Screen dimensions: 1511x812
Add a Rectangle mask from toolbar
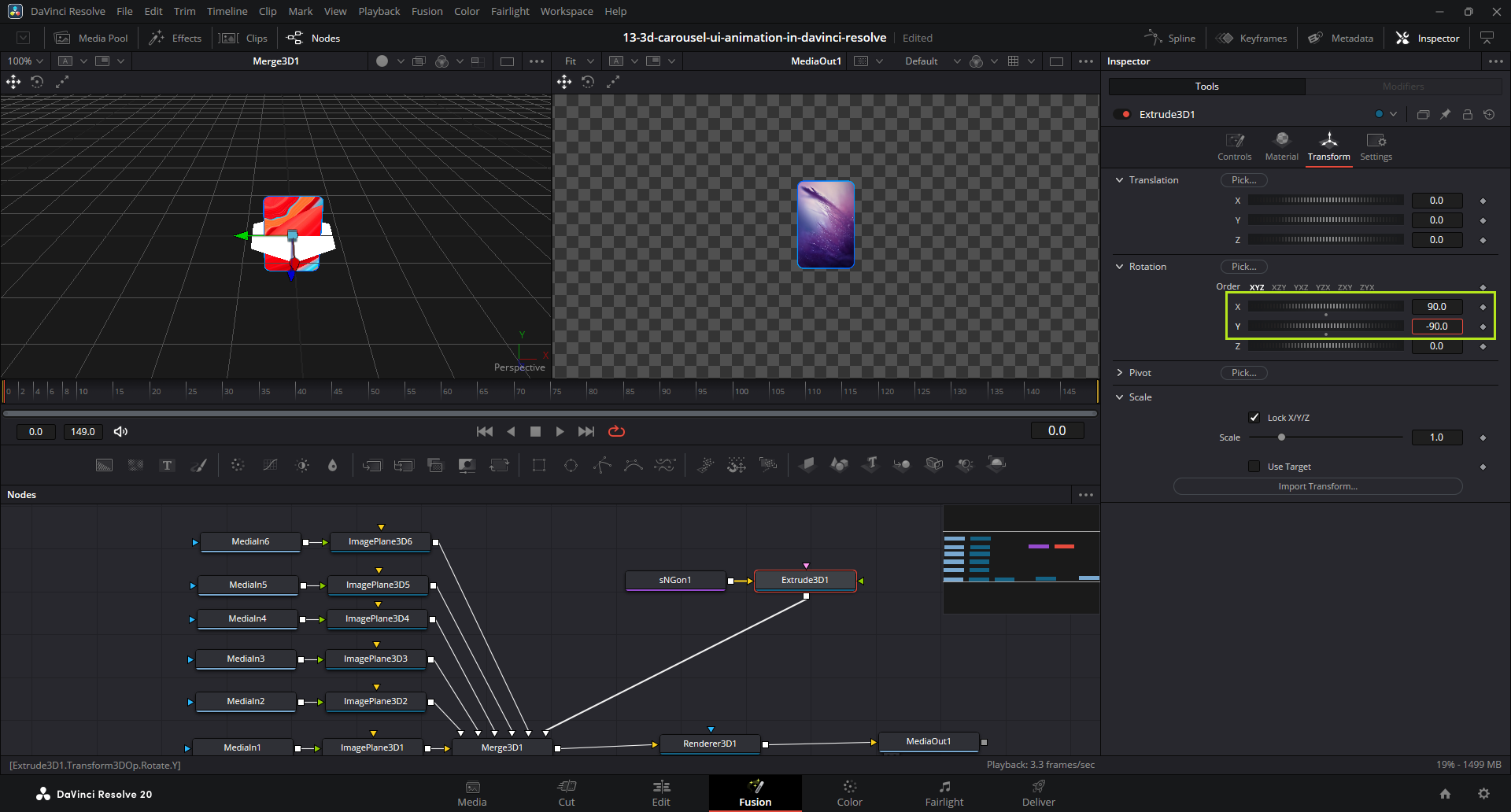539,465
